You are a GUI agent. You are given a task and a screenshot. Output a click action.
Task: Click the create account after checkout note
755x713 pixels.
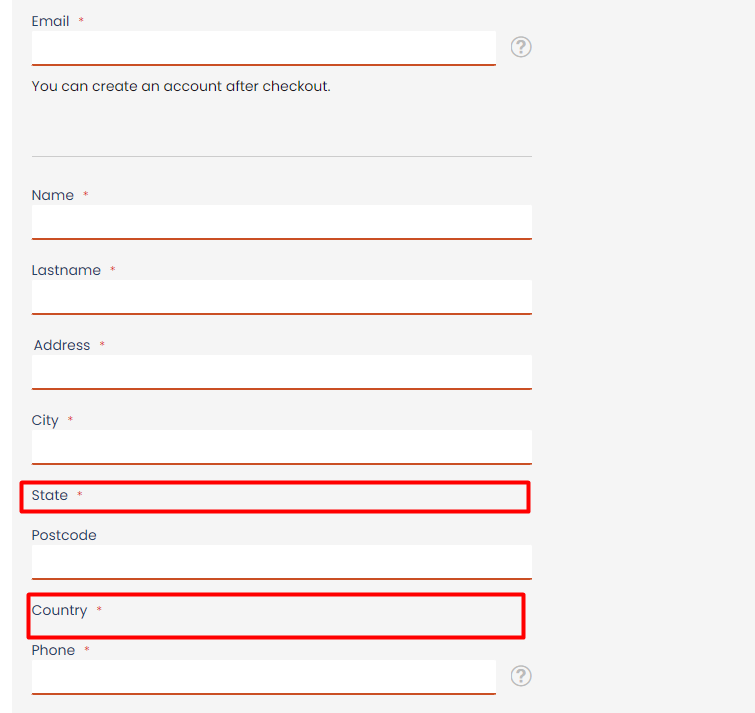(x=181, y=86)
